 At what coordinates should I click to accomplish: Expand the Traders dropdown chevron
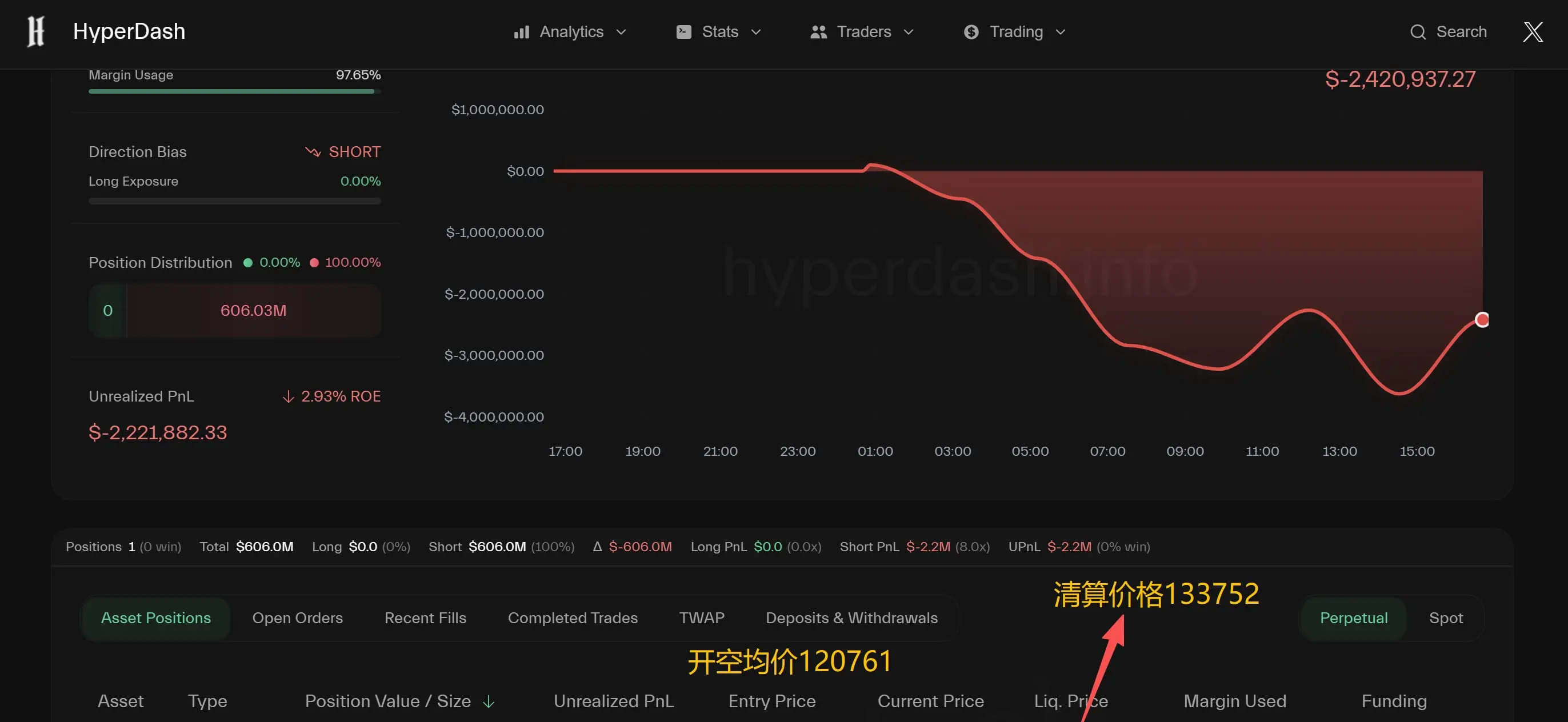pyautogui.click(x=908, y=32)
